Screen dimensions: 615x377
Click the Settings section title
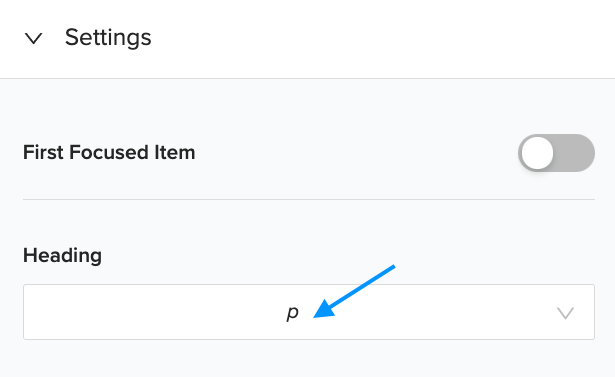pyautogui.click(x=108, y=38)
